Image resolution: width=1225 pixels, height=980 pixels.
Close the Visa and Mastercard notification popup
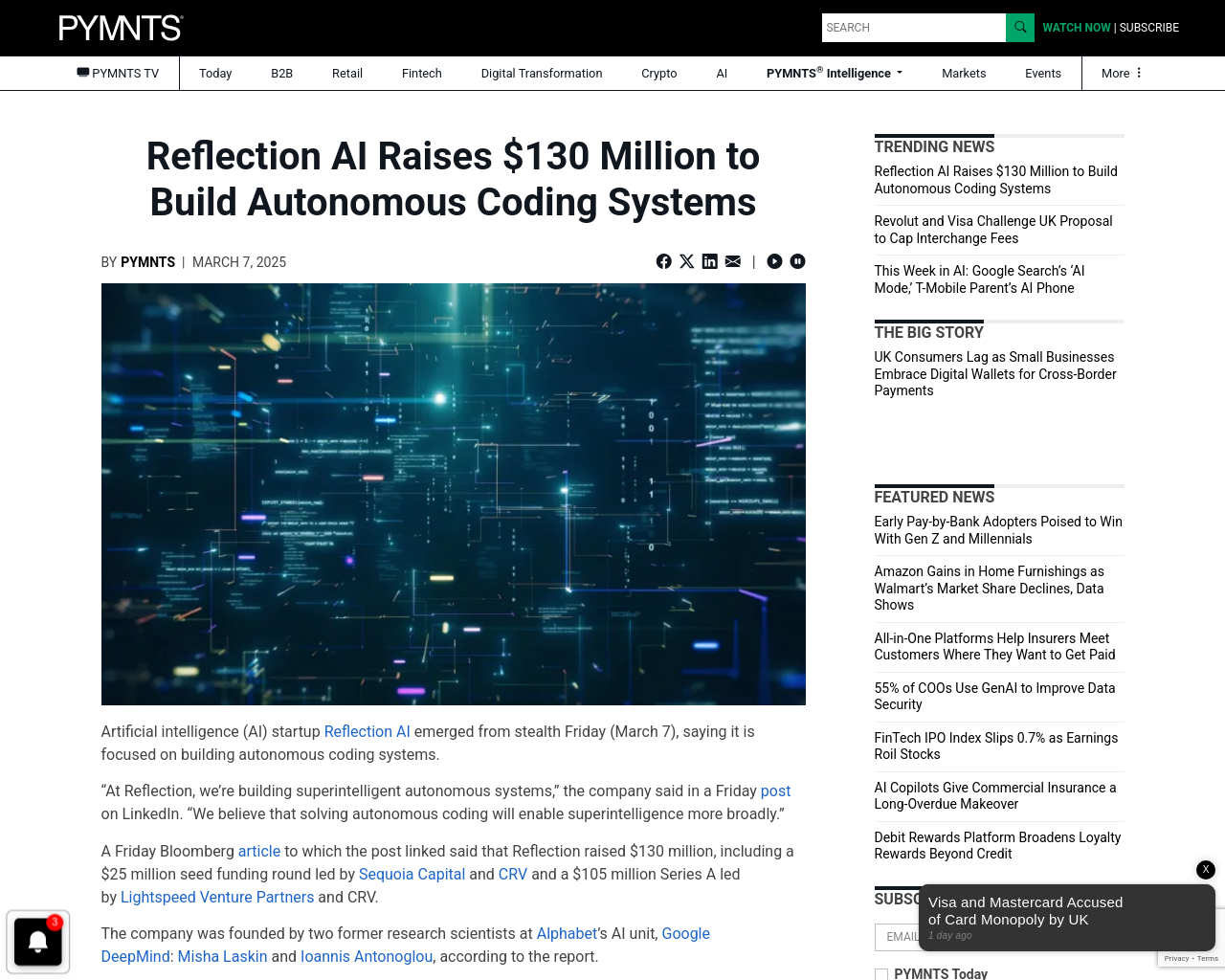click(1206, 869)
